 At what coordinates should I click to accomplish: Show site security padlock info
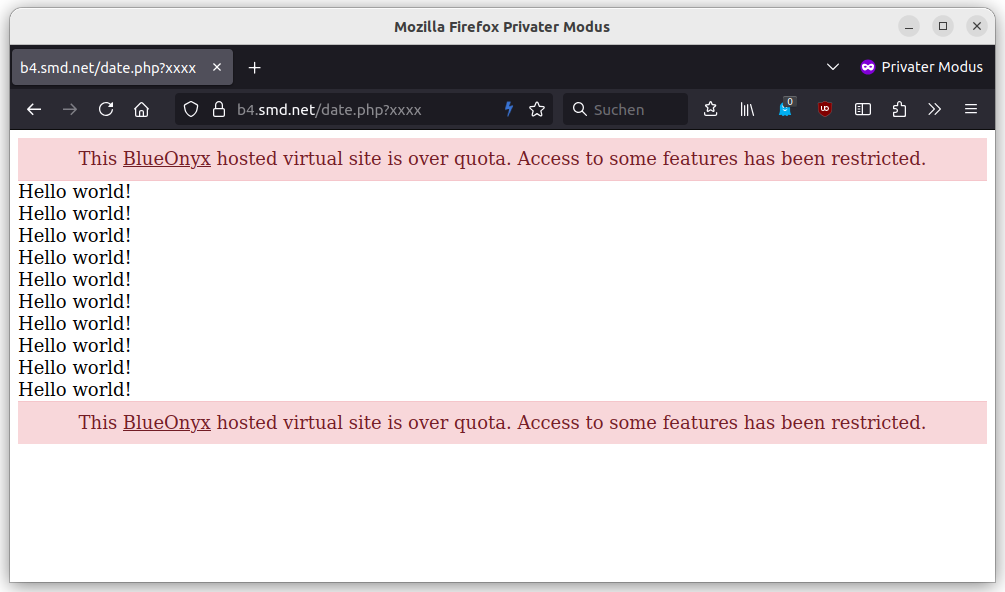[219, 109]
